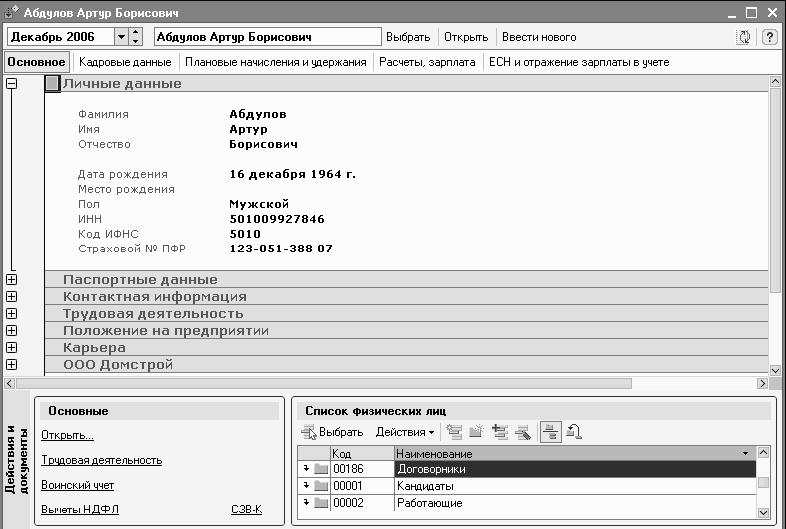This screenshot has height=529, width=786.
Task: Open the СЗВ-К link
Action: (x=247, y=509)
